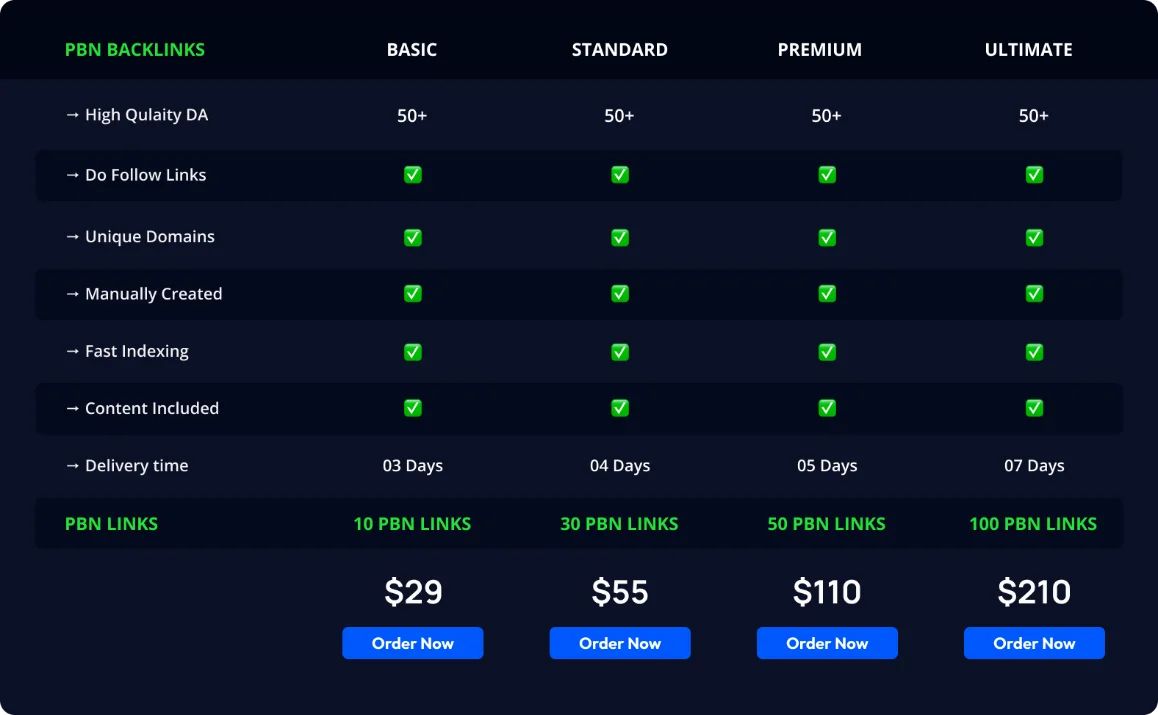Click Basic plan's Do Follow Links checkmark
This screenshot has width=1158, height=715.
tap(412, 175)
